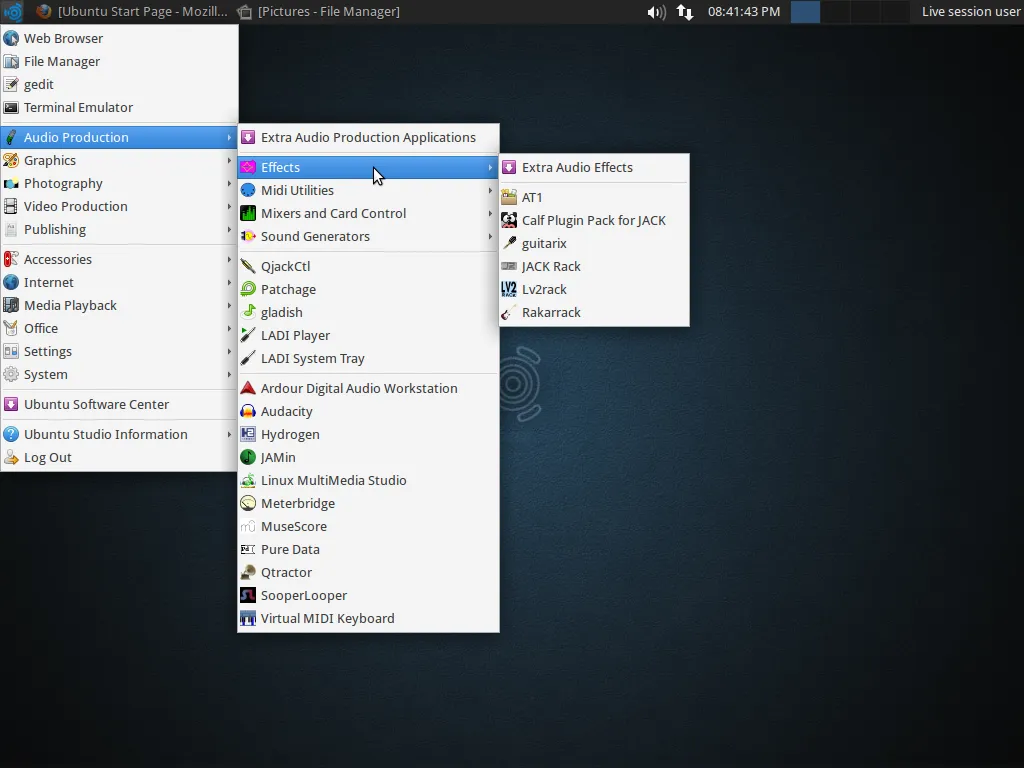Click the Pure Data icon
Viewport: 1024px width, 768px height.
(x=248, y=549)
